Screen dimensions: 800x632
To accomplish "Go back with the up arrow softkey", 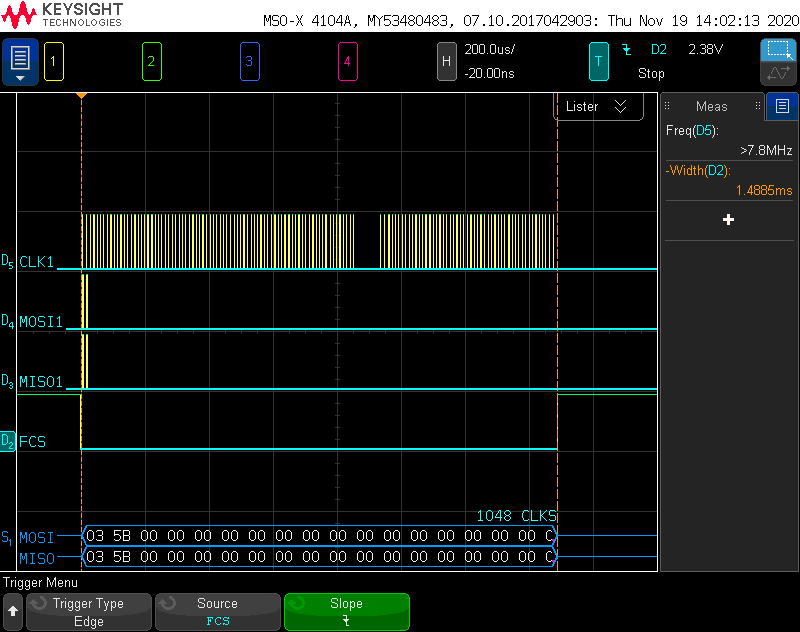I will [x=13, y=612].
